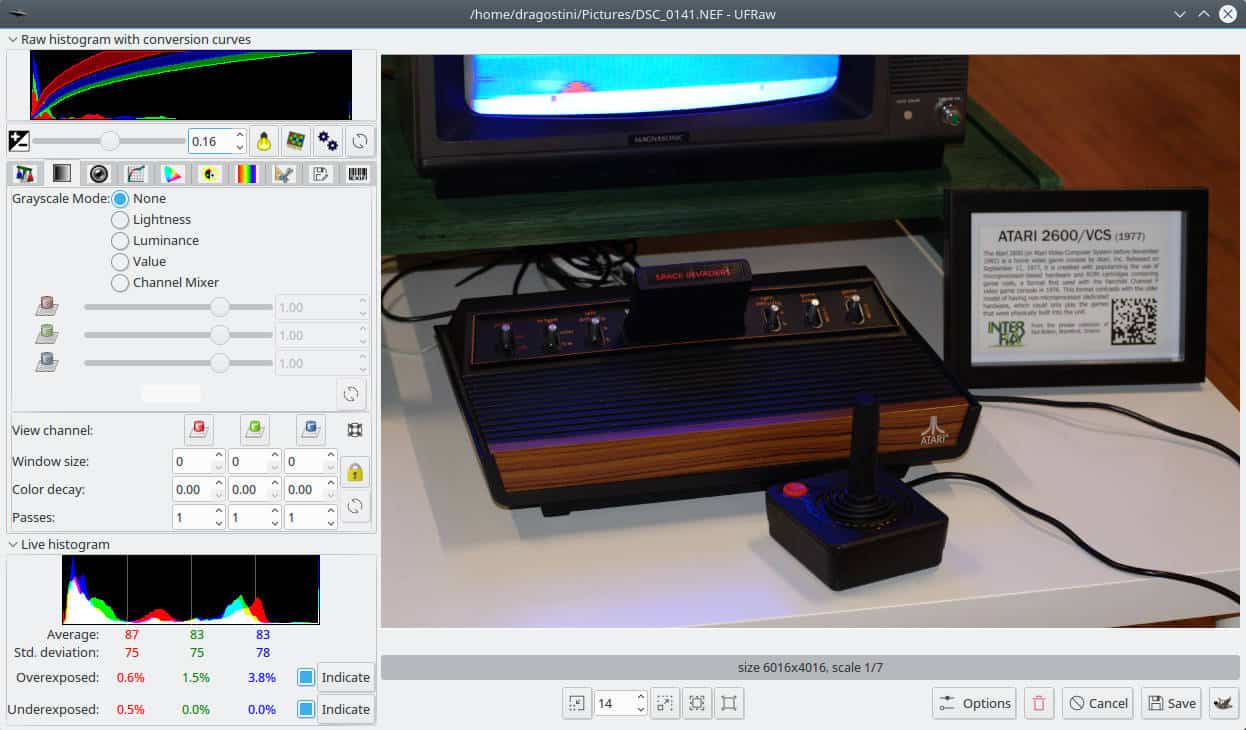Viewport: 1246px width, 730px height.
Task: Open the EXIF barcode tab
Action: tap(357, 174)
